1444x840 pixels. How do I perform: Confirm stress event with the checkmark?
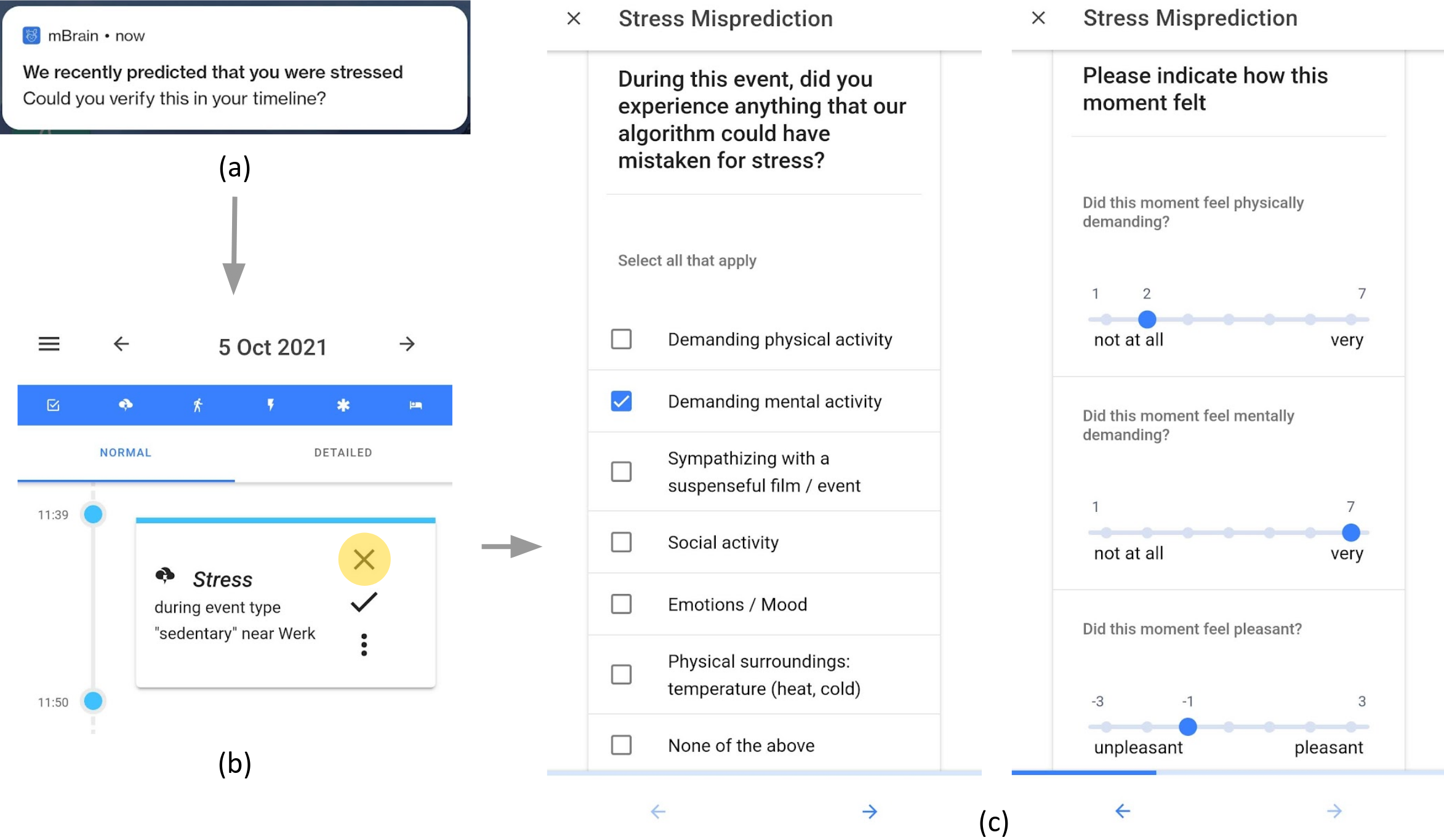pos(364,602)
